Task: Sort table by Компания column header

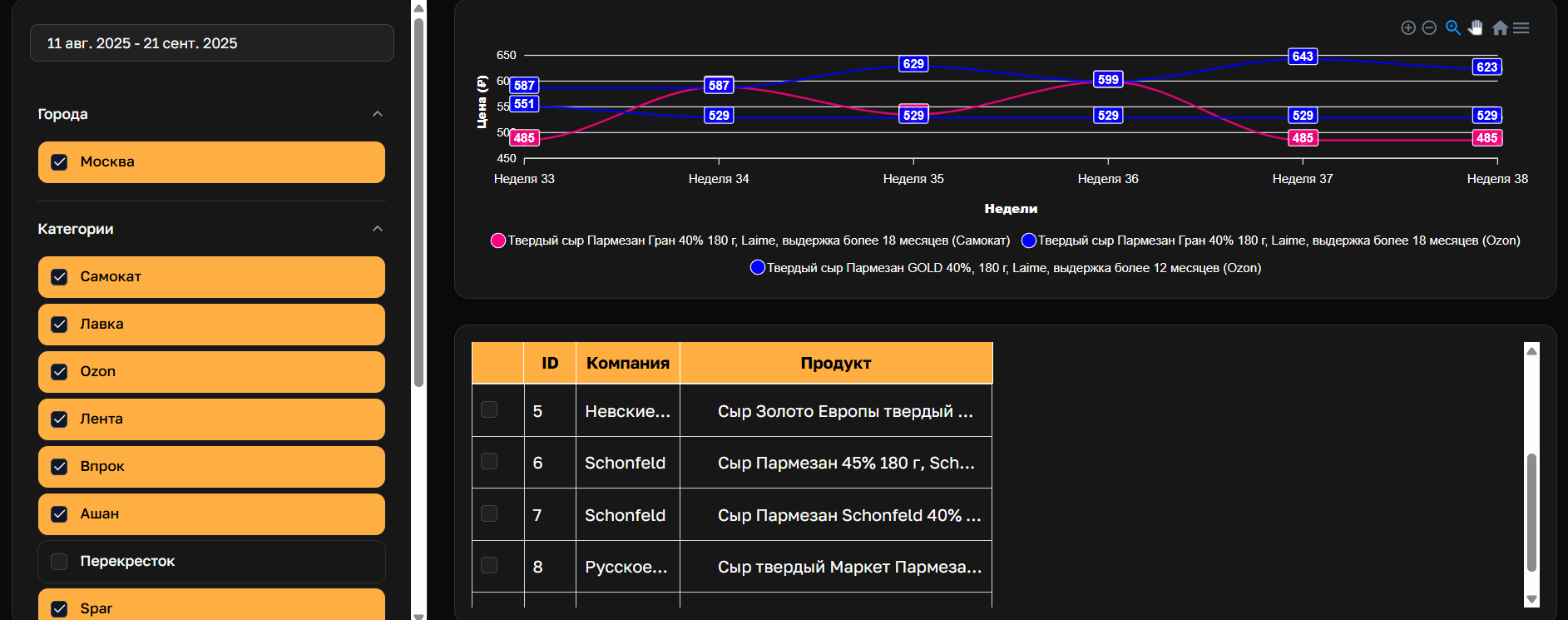Action: (627, 363)
